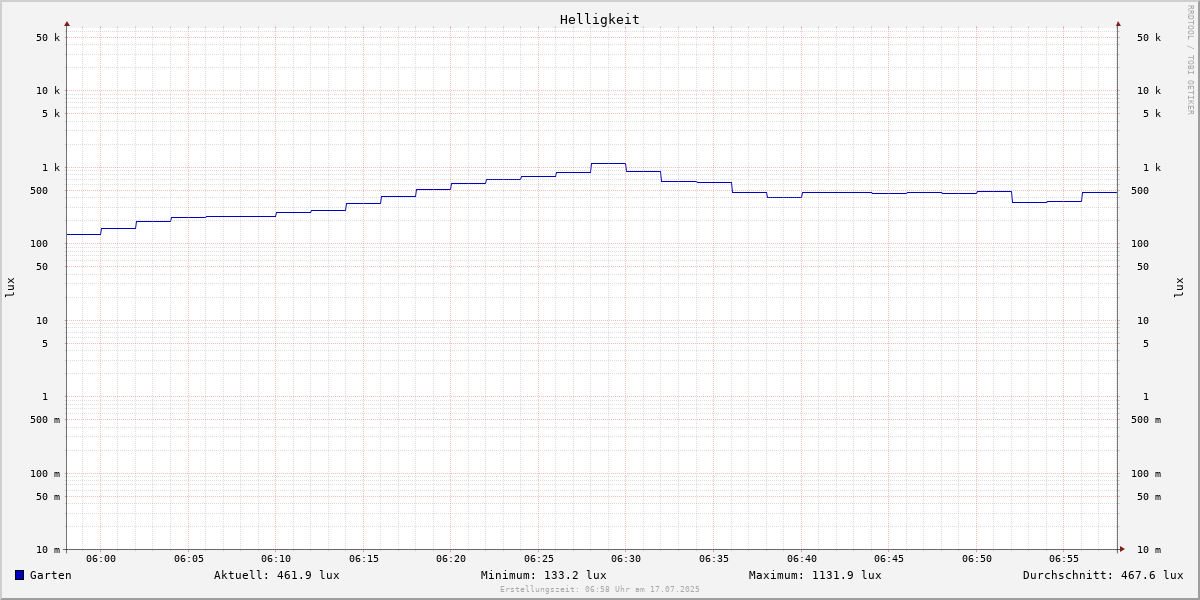Viewport: 1200px width, 600px height.
Task: Click the 06:00 time axis label
Action: click(x=101, y=559)
